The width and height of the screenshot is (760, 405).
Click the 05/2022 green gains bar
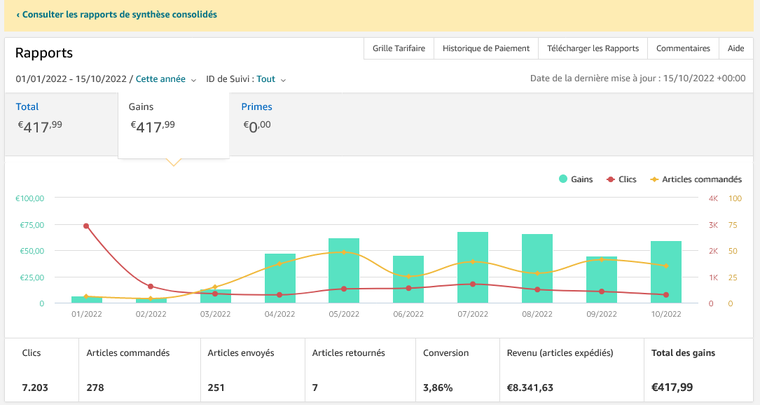[344, 271]
